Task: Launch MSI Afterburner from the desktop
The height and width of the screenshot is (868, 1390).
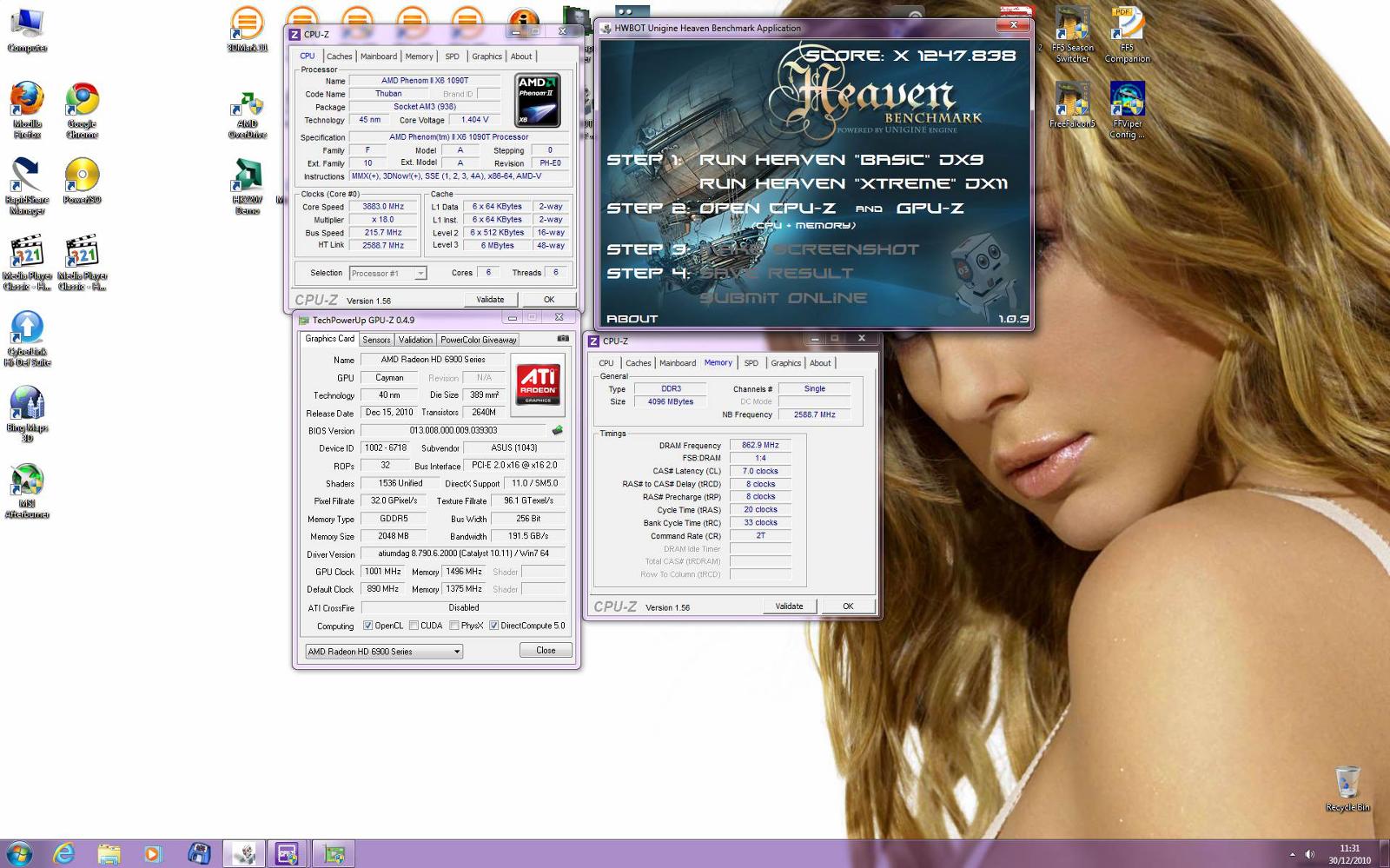Action: tap(27, 490)
